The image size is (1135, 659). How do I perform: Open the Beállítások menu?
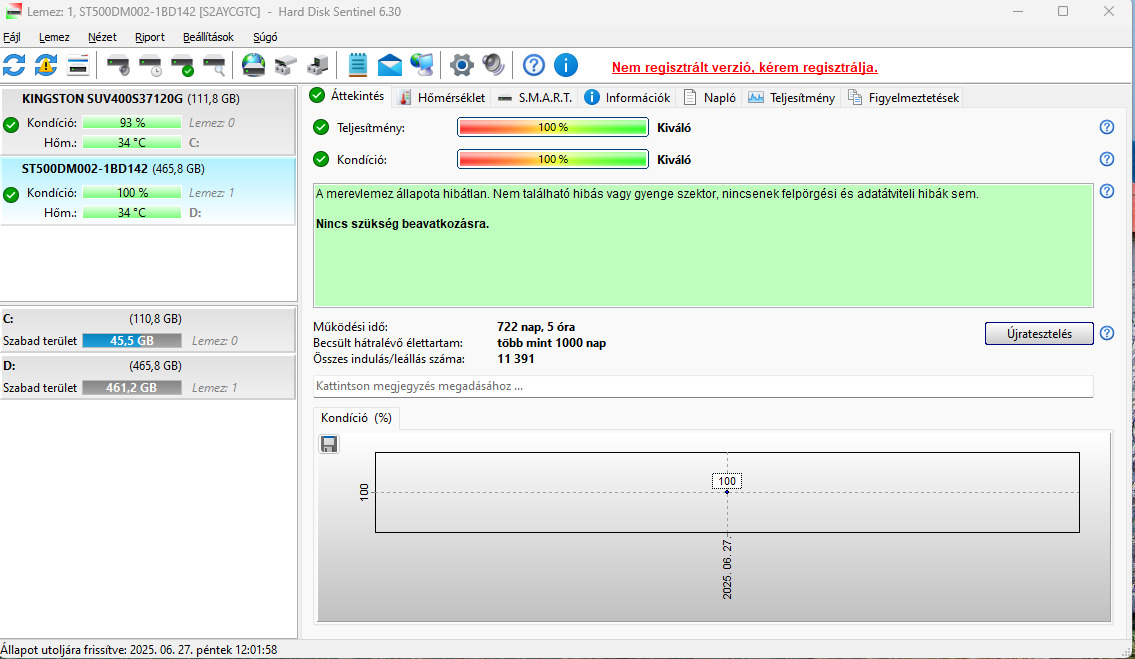pos(208,37)
